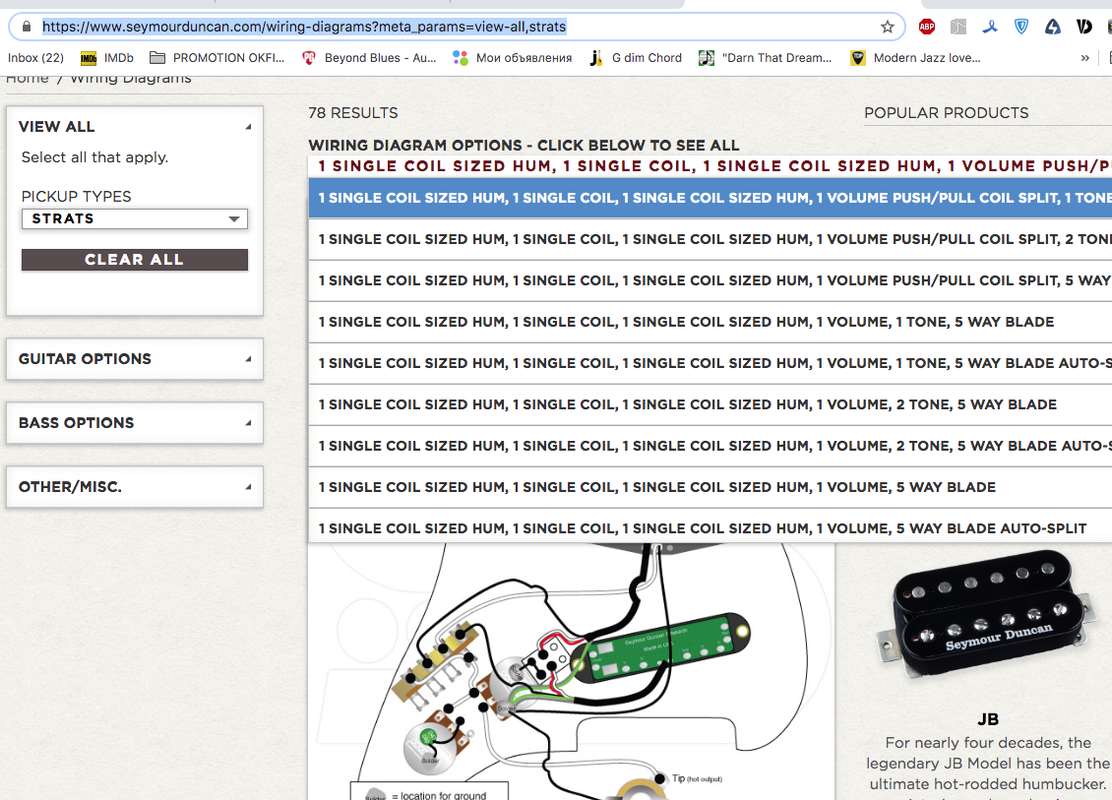1112x800 pixels.
Task: Click the CLEAR ALL button
Action: (135, 260)
